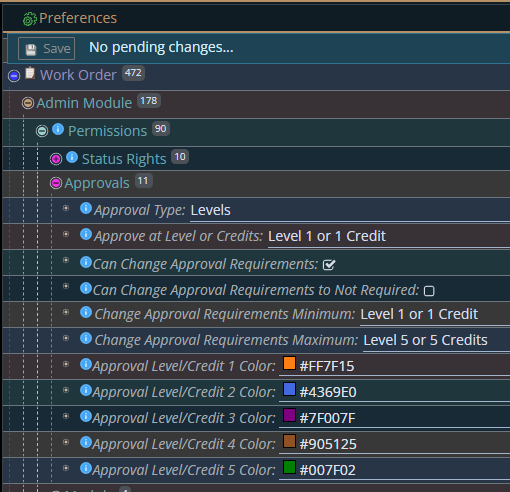Click the Save button
This screenshot has width=510, height=492.
click(x=47, y=49)
